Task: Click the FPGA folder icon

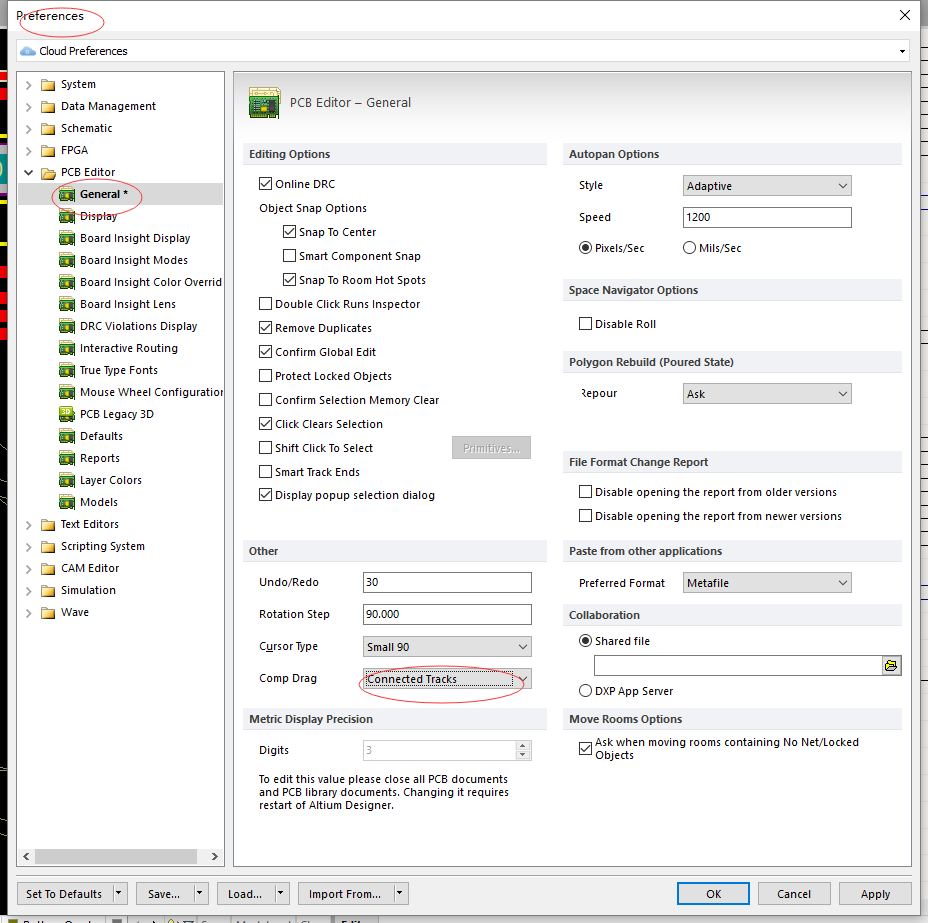Action: (48, 151)
